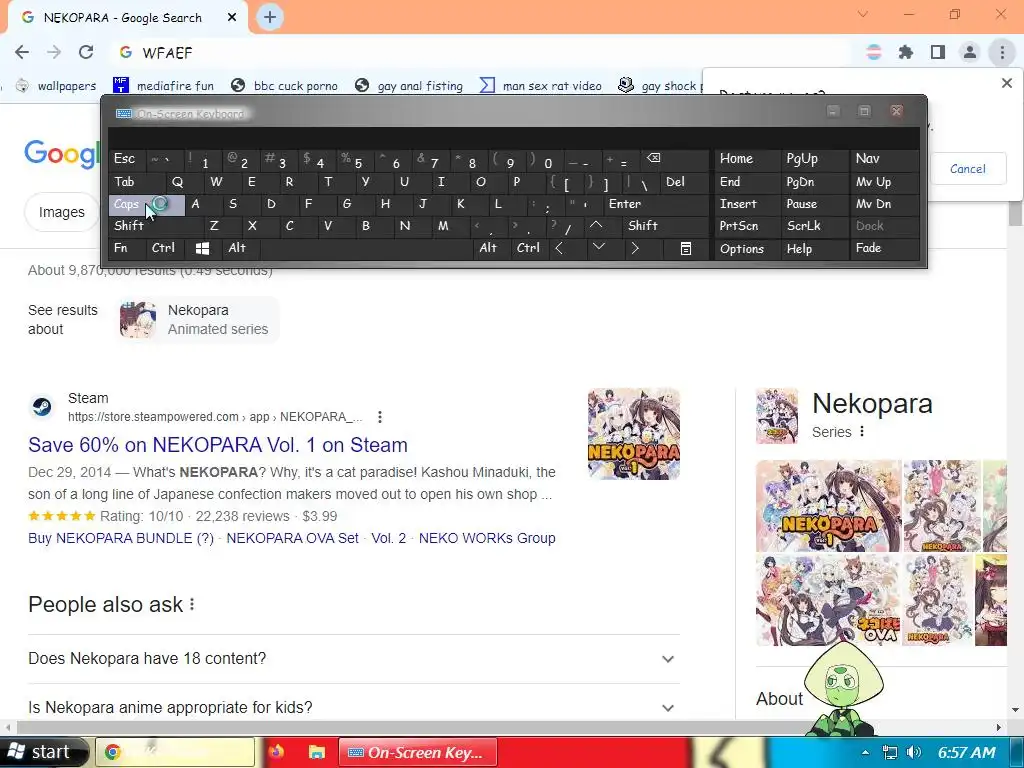Click the Esc key on the On-Screen Keyboard

pyautogui.click(x=127, y=159)
